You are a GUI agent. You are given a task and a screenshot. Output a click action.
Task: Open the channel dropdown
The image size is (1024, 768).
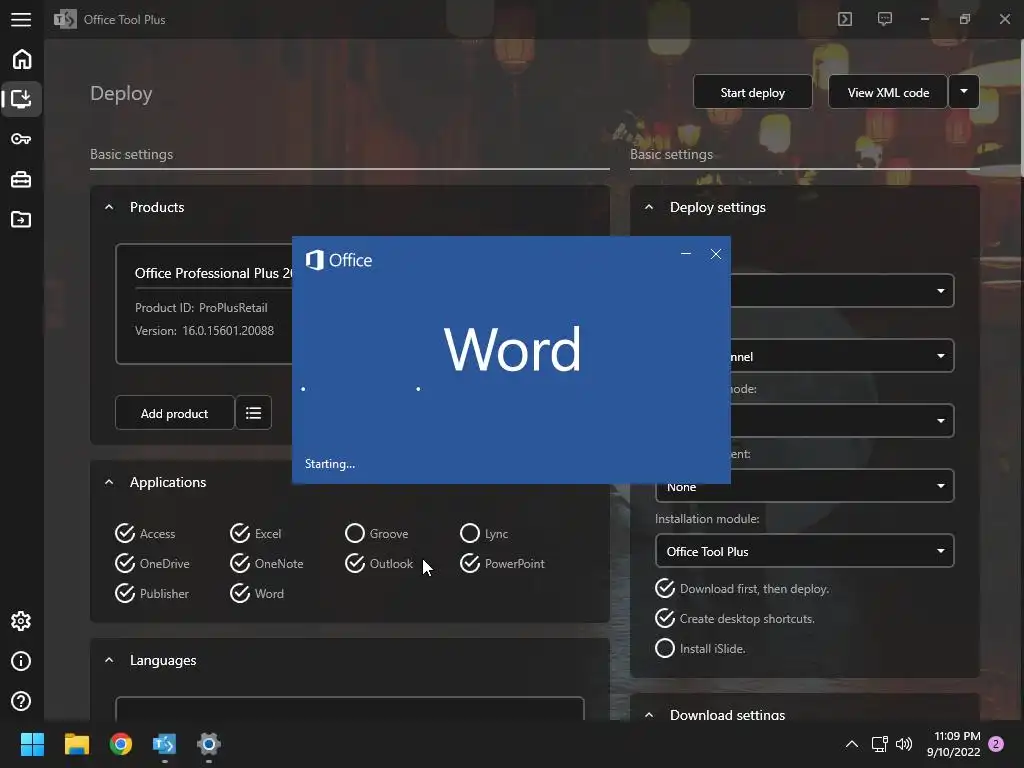842,356
